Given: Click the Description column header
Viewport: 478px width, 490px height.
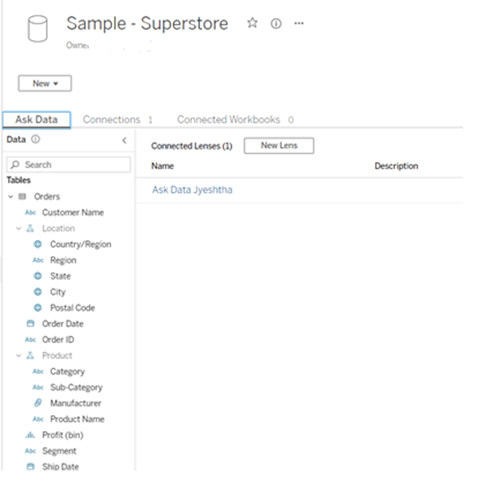Looking at the screenshot, I should [396, 166].
